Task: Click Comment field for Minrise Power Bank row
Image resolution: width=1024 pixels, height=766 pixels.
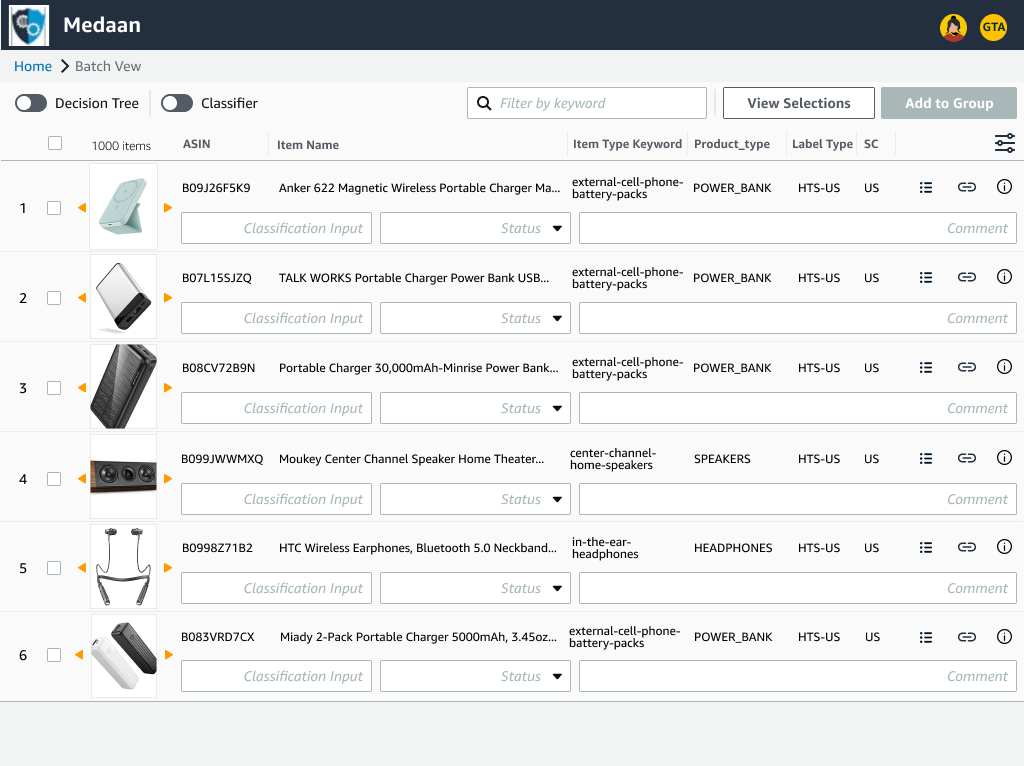Action: coord(797,408)
